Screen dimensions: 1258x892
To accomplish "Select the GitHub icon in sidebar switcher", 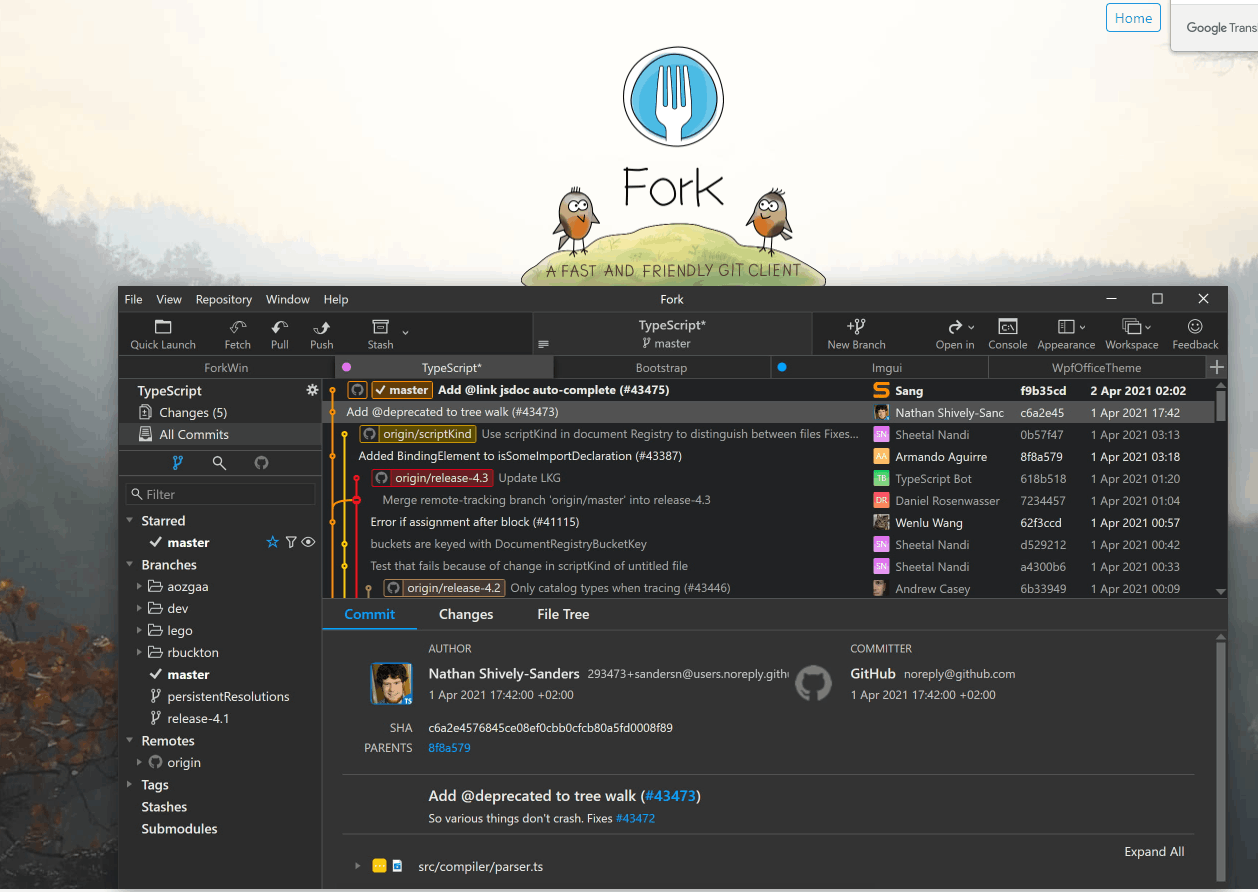I will pyautogui.click(x=261, y=463).
